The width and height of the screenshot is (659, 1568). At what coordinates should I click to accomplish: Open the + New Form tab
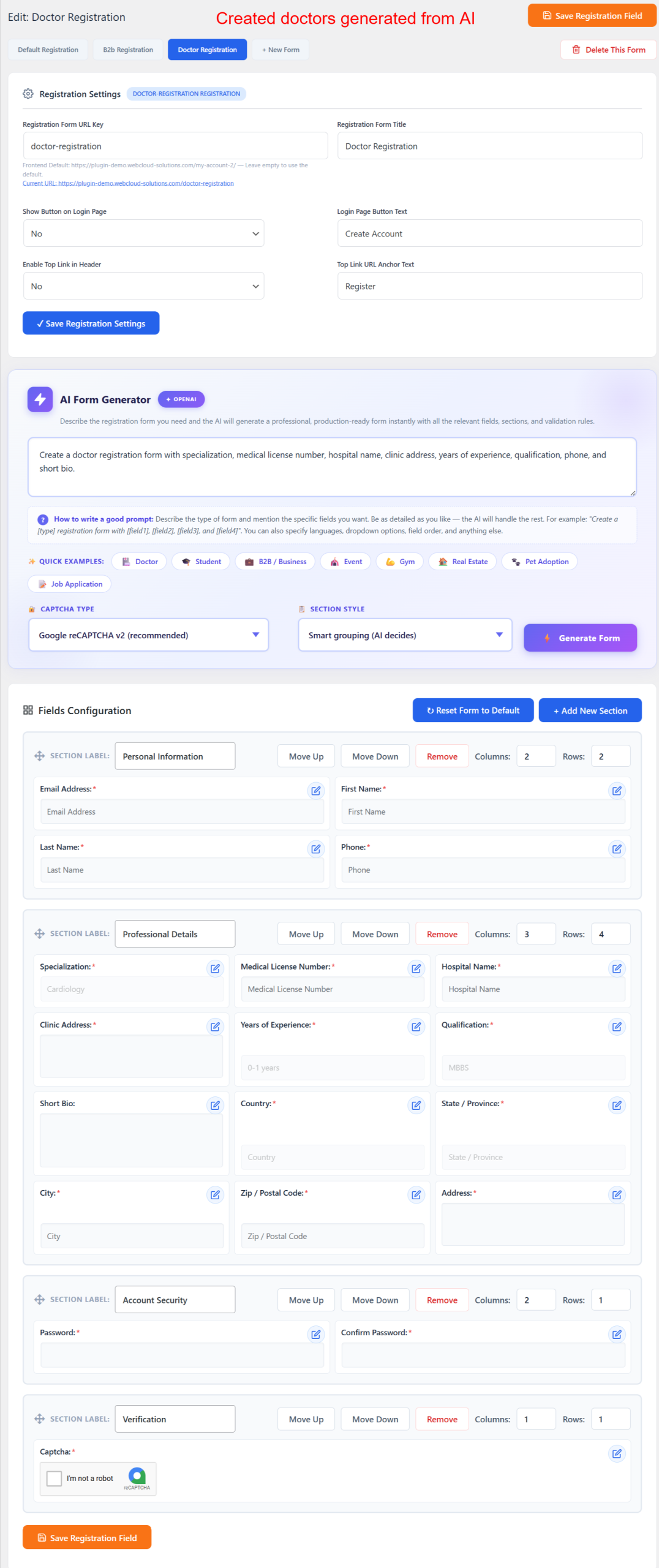(x=281, y=50)
